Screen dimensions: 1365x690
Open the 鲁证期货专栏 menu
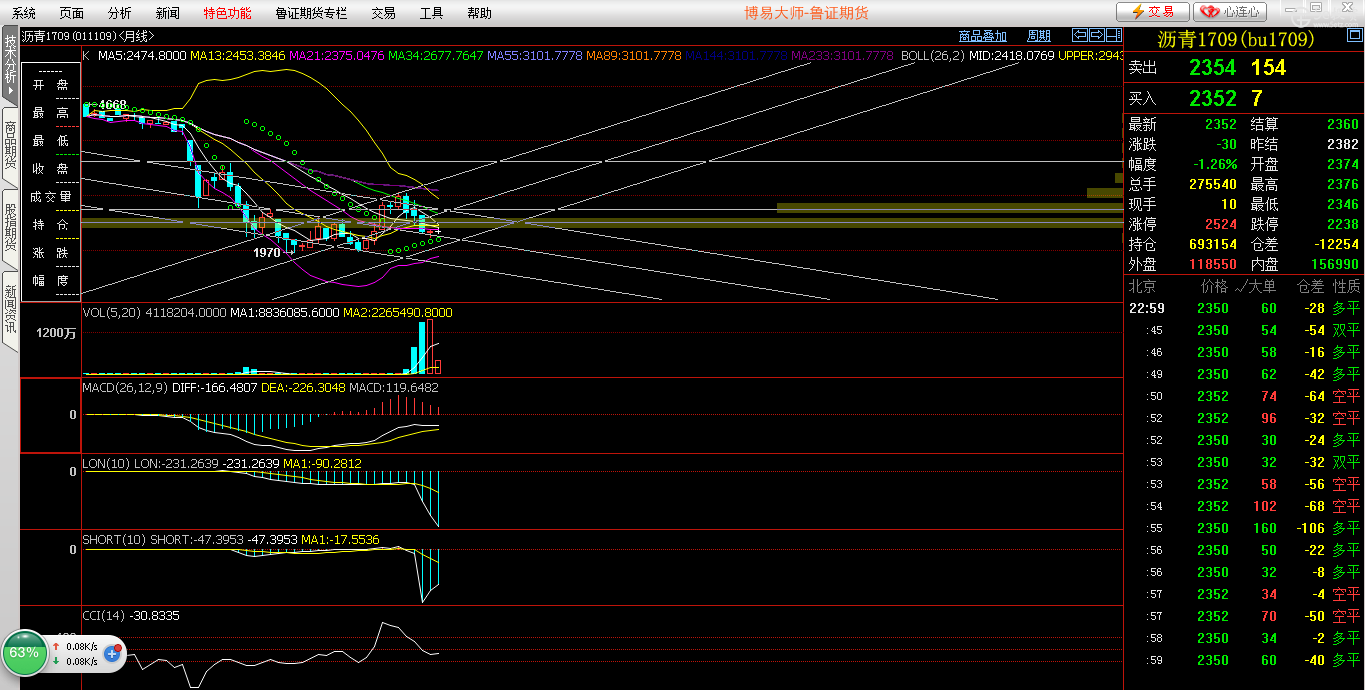pyautogui.click(x=311, y=13)
